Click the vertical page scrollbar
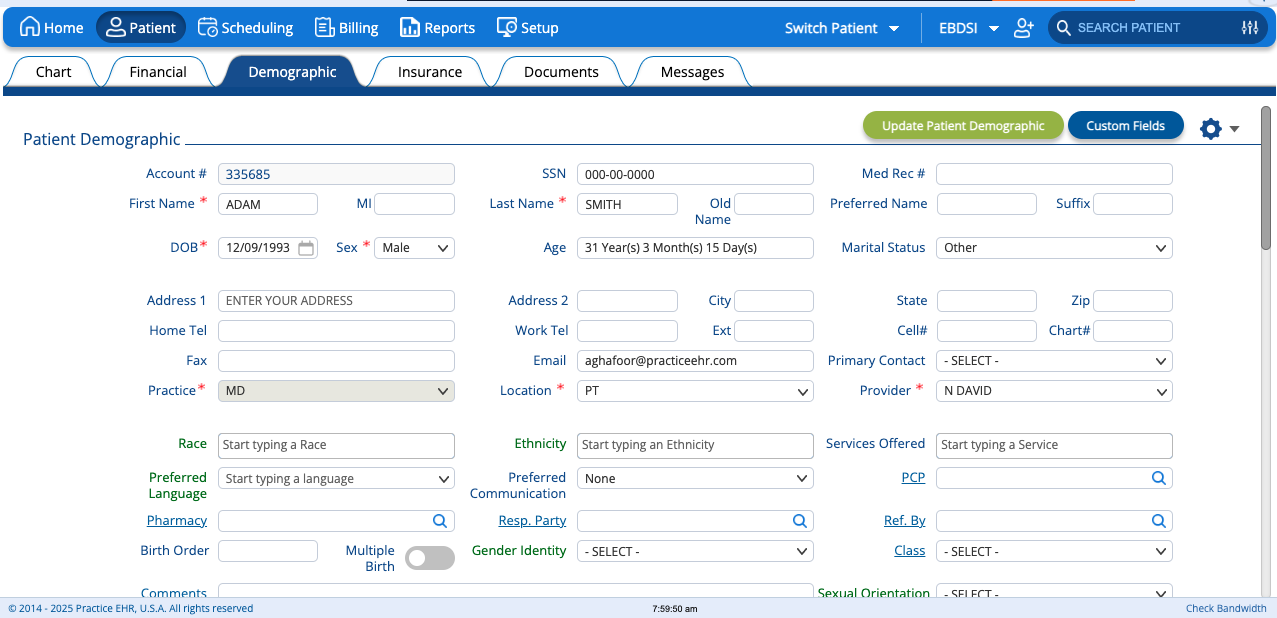This screenshot has height=618, width=1277. pos(1266,180)
